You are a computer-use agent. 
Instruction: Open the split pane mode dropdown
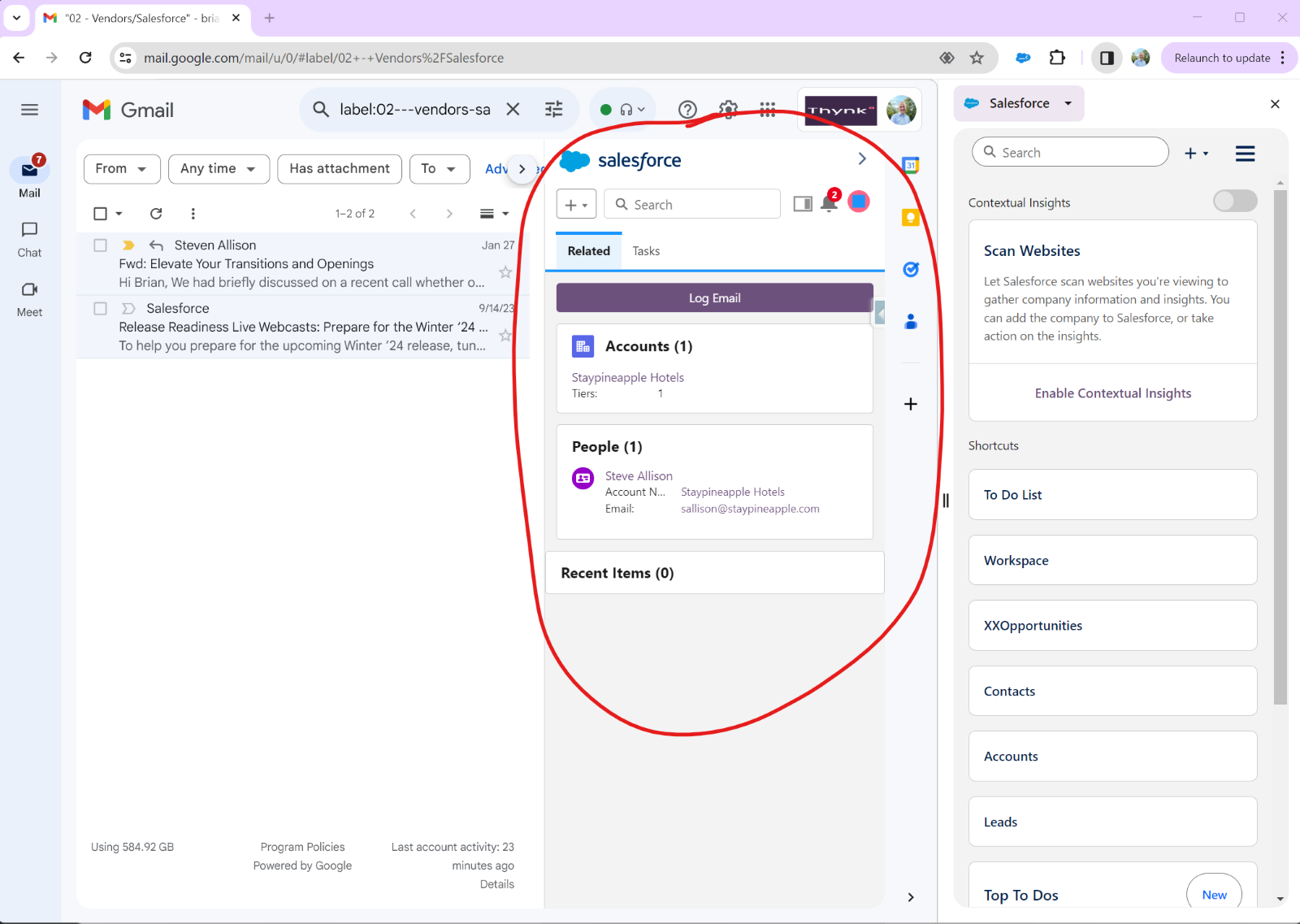[x=494, y=214]
